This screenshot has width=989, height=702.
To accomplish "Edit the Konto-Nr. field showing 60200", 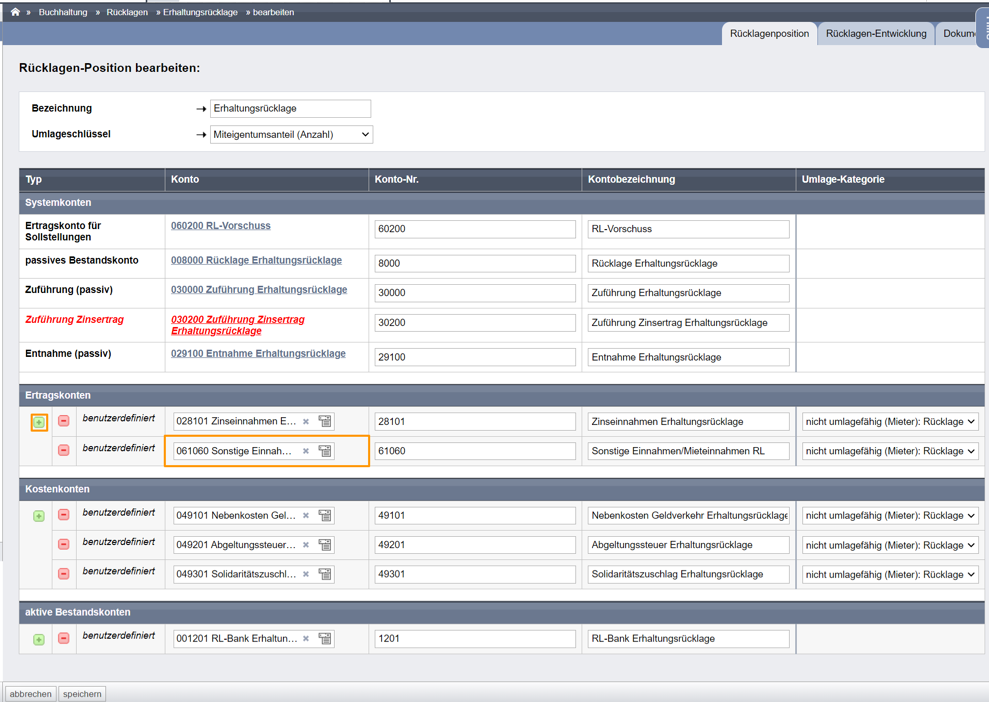I will click(475, 229).
